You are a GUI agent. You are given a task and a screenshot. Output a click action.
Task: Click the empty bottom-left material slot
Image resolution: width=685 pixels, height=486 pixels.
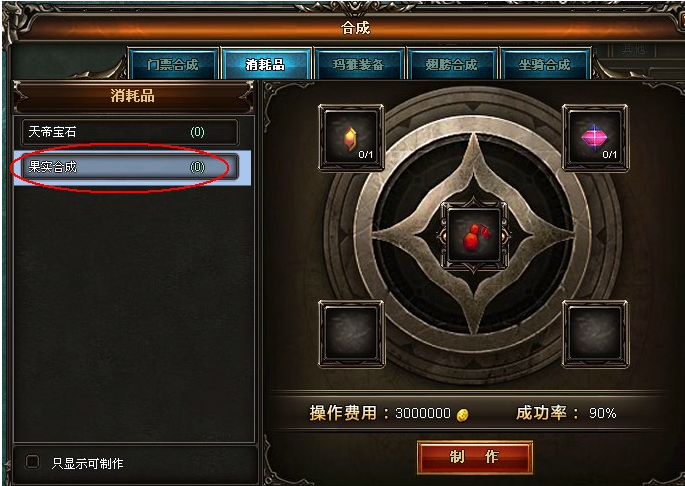tap(351, 333)
